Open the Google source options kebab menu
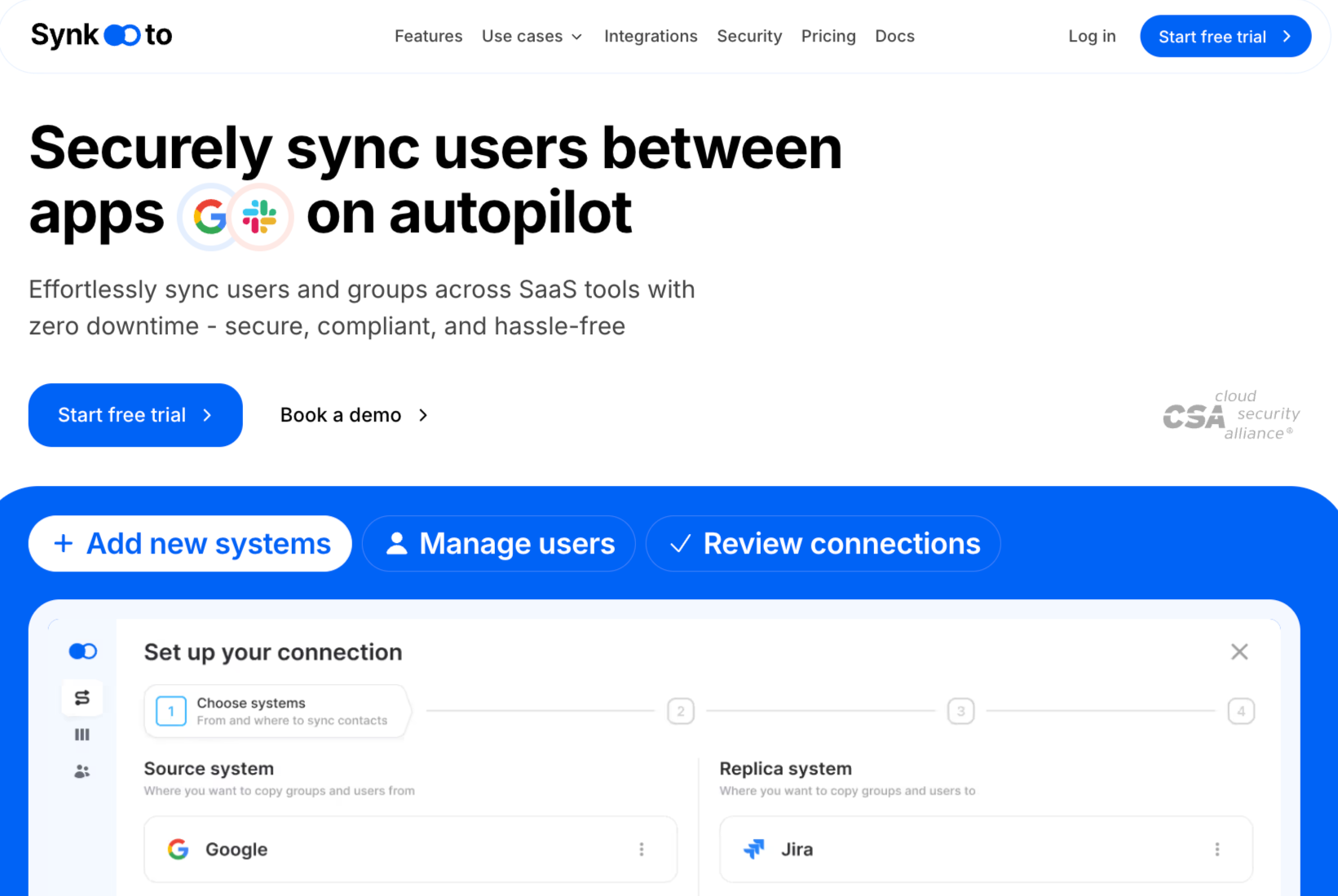 pyautogui.click(x=642, y=850)
